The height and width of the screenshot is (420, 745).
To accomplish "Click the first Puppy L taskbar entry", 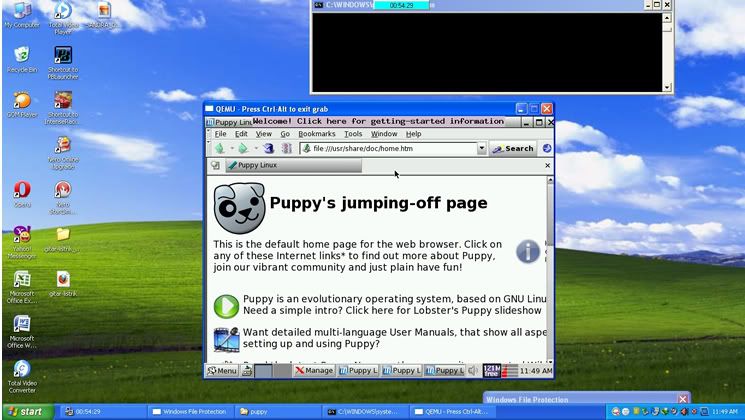I will pos(358,371).
